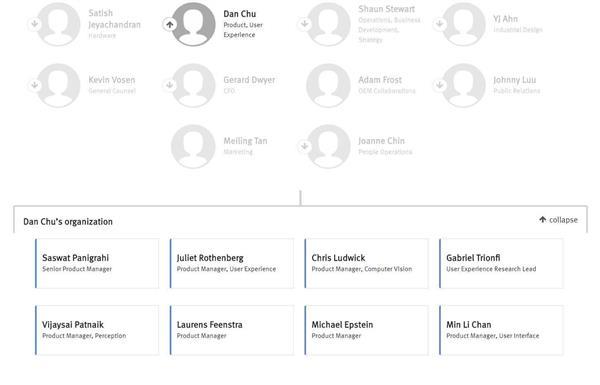Select YJ Ahn's avatar
600x385 pixels.
tap(463, 24)
